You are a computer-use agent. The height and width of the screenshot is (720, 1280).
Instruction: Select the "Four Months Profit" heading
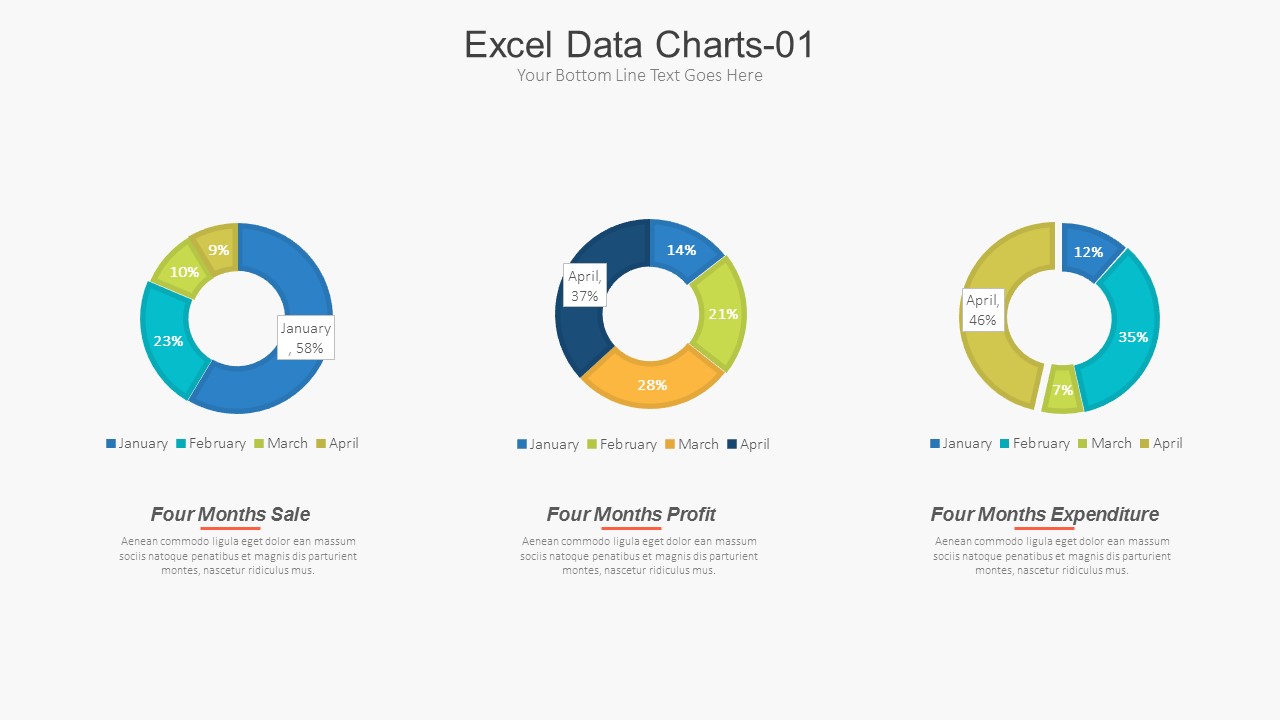tap(631, 514)
